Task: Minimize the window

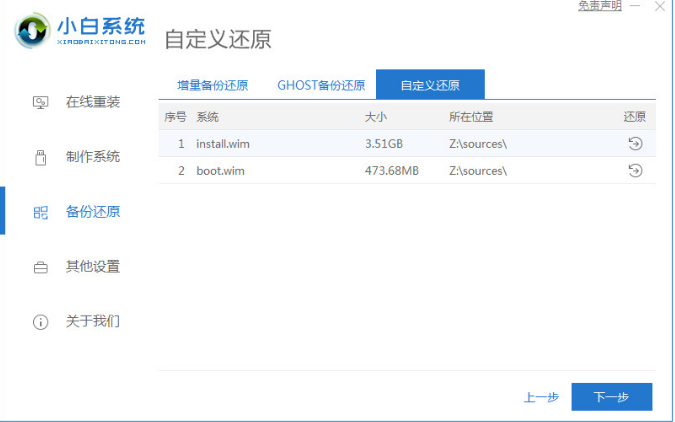Action: point(635,6)
